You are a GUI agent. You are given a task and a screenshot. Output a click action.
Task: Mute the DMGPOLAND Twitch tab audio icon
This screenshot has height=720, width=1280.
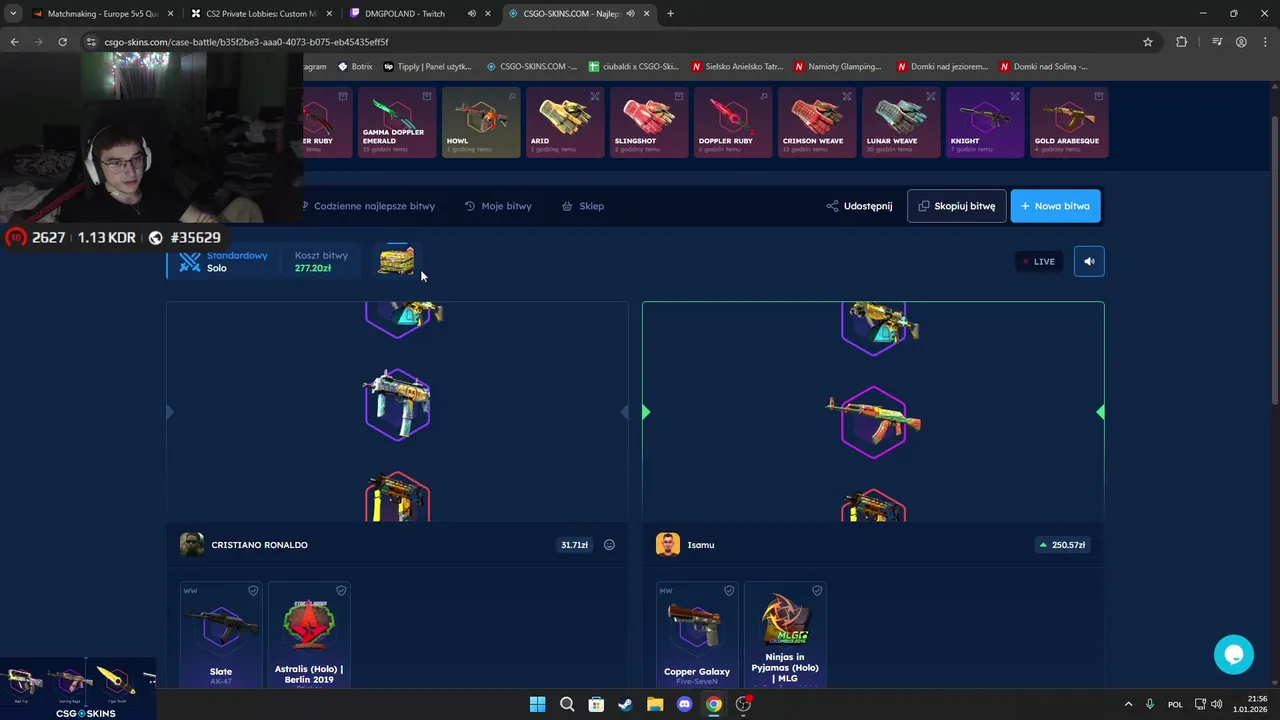(x=471, y=14)
